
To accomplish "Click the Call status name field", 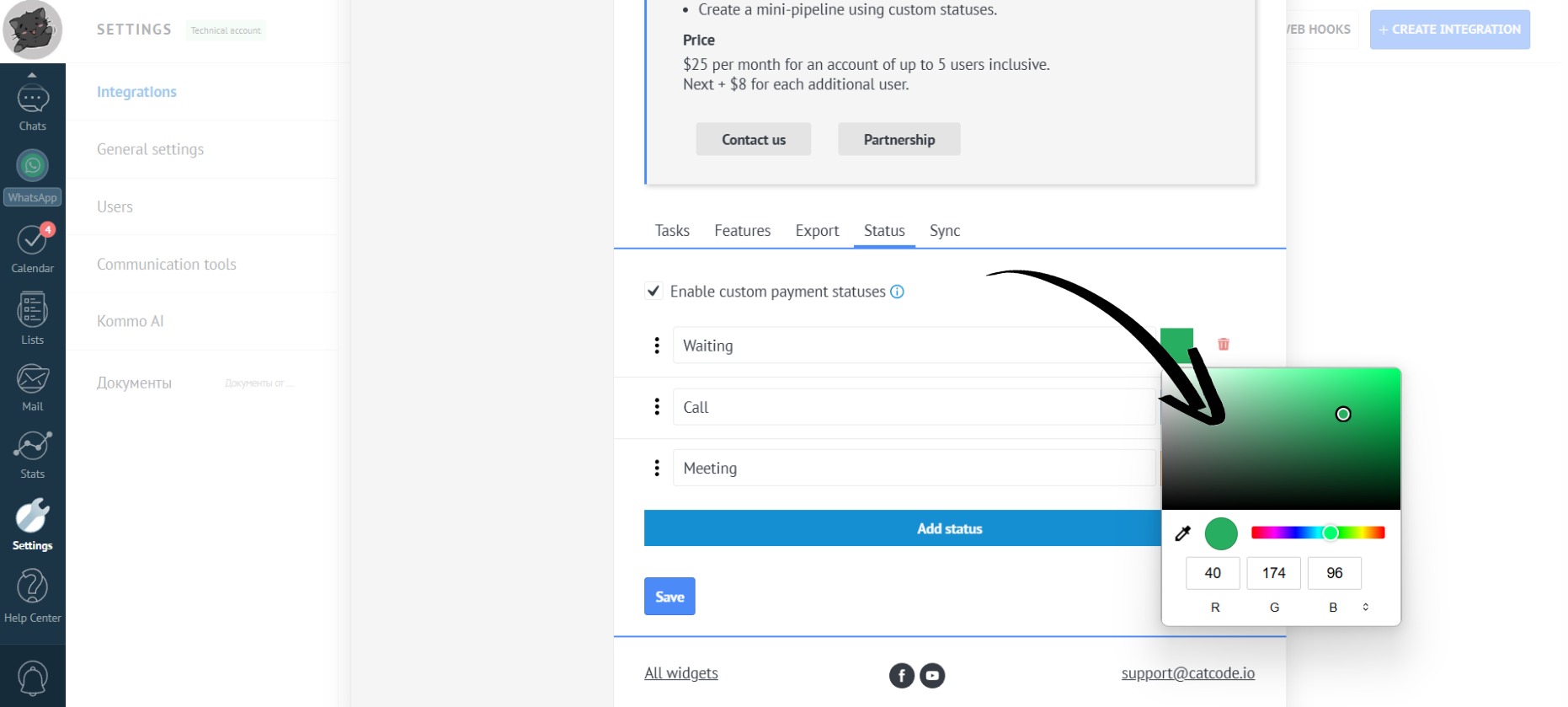I will click(914, 407).
